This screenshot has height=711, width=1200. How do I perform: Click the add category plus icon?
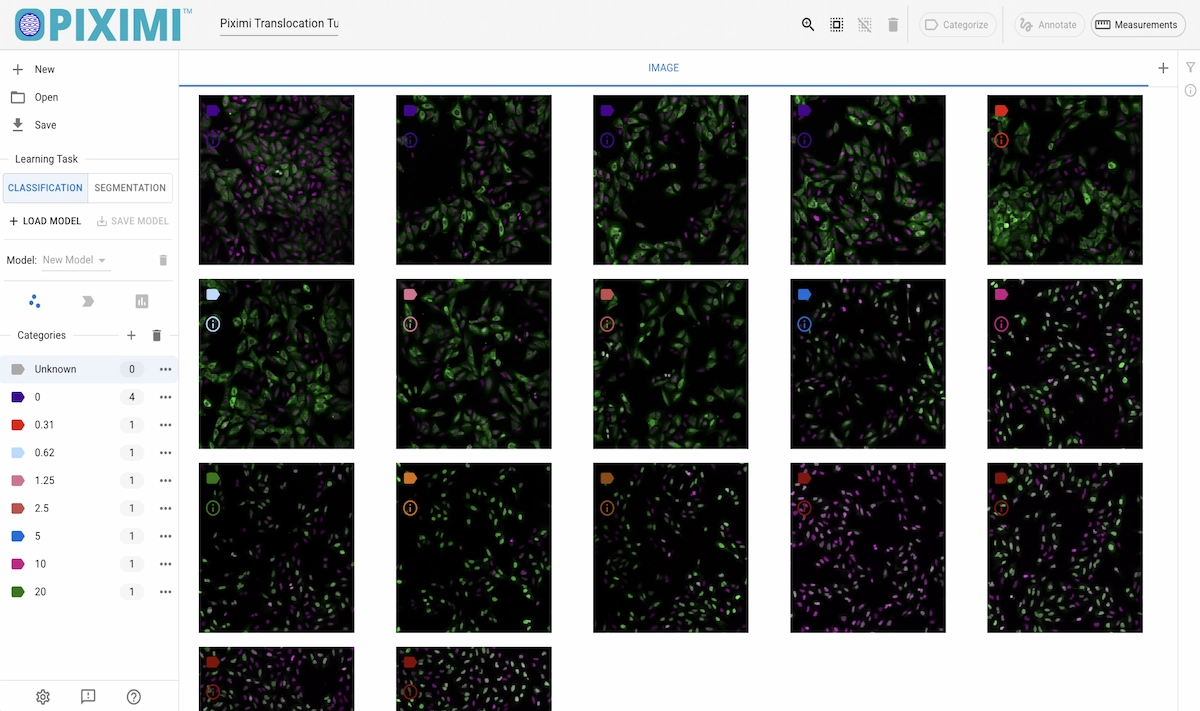131,336
